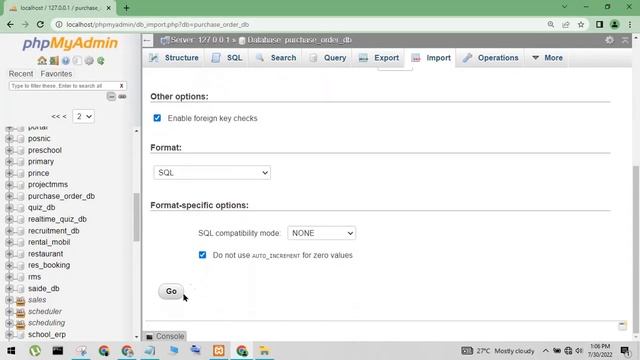Click the phpMyAdmin logo
The height and width of the screenshot is (360, 640).
[x=70, y=43]
